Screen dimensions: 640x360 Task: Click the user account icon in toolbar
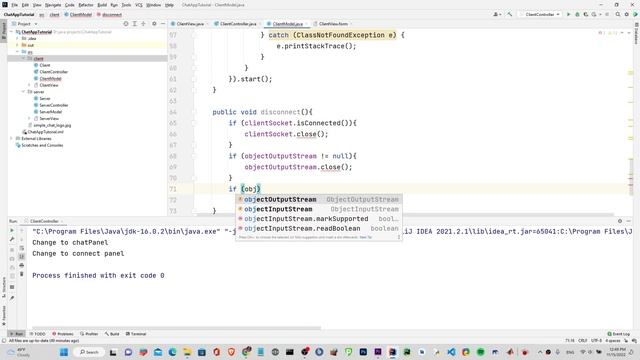pyautogui.click(x=497, y=14)
